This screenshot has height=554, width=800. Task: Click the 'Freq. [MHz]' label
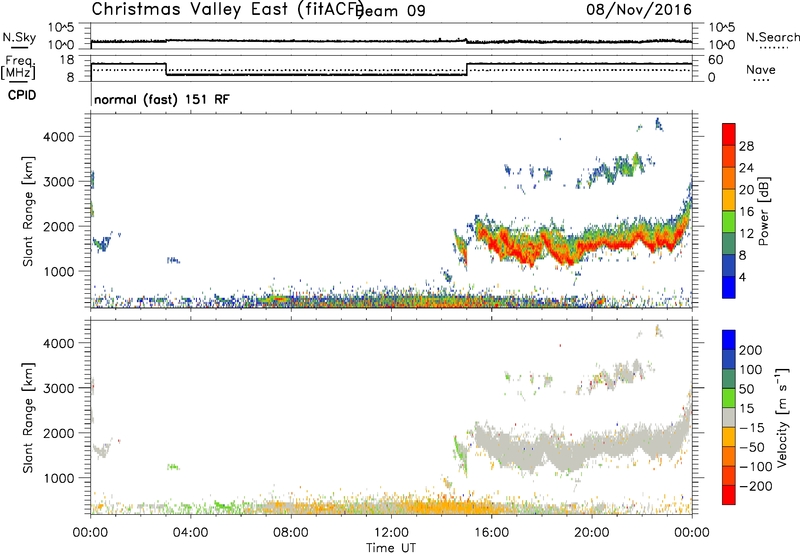(18, 67)
